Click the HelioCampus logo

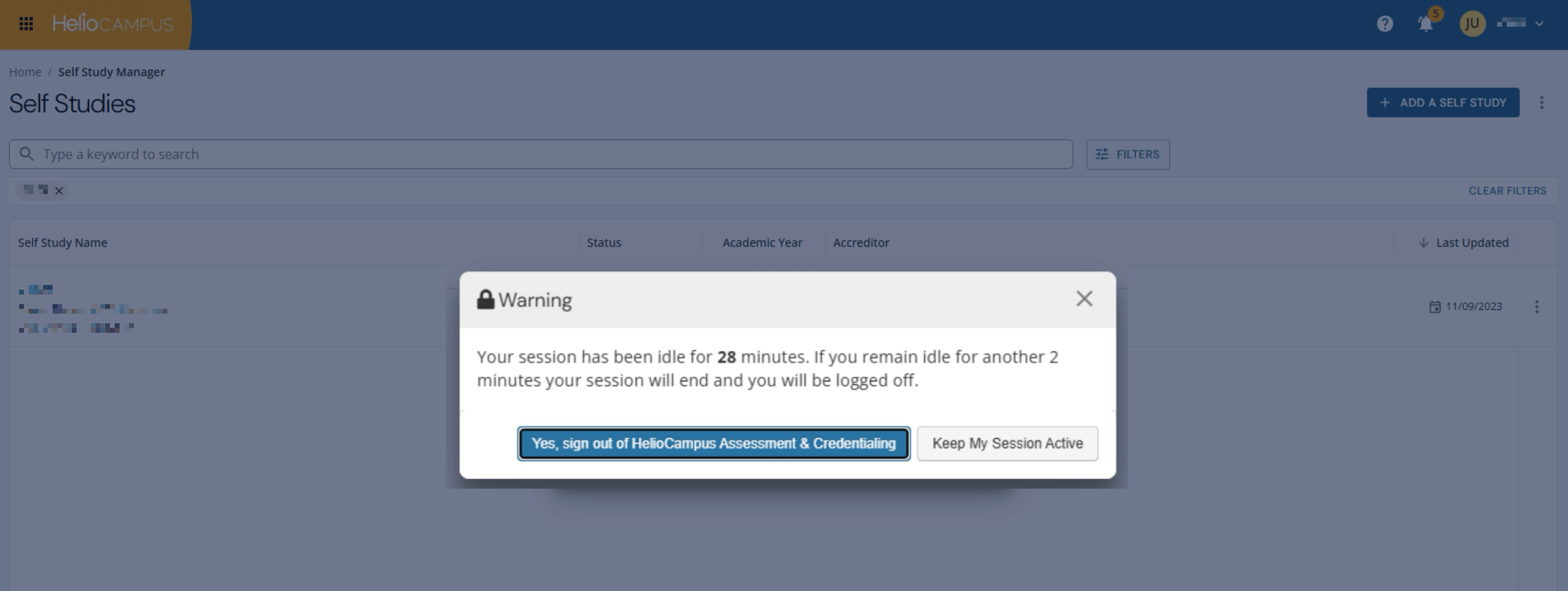(112, 24)
